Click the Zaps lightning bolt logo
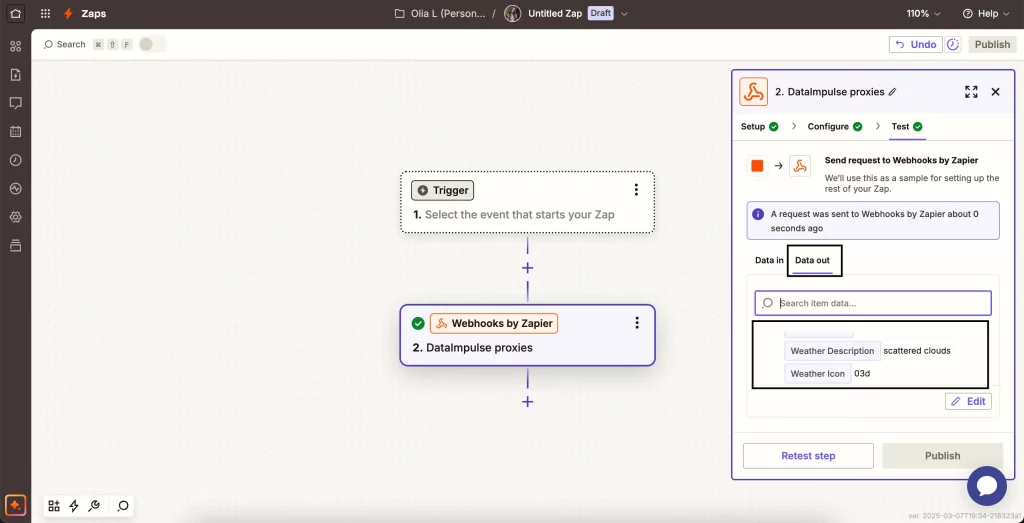1024x523 pixels. (68, 14)
